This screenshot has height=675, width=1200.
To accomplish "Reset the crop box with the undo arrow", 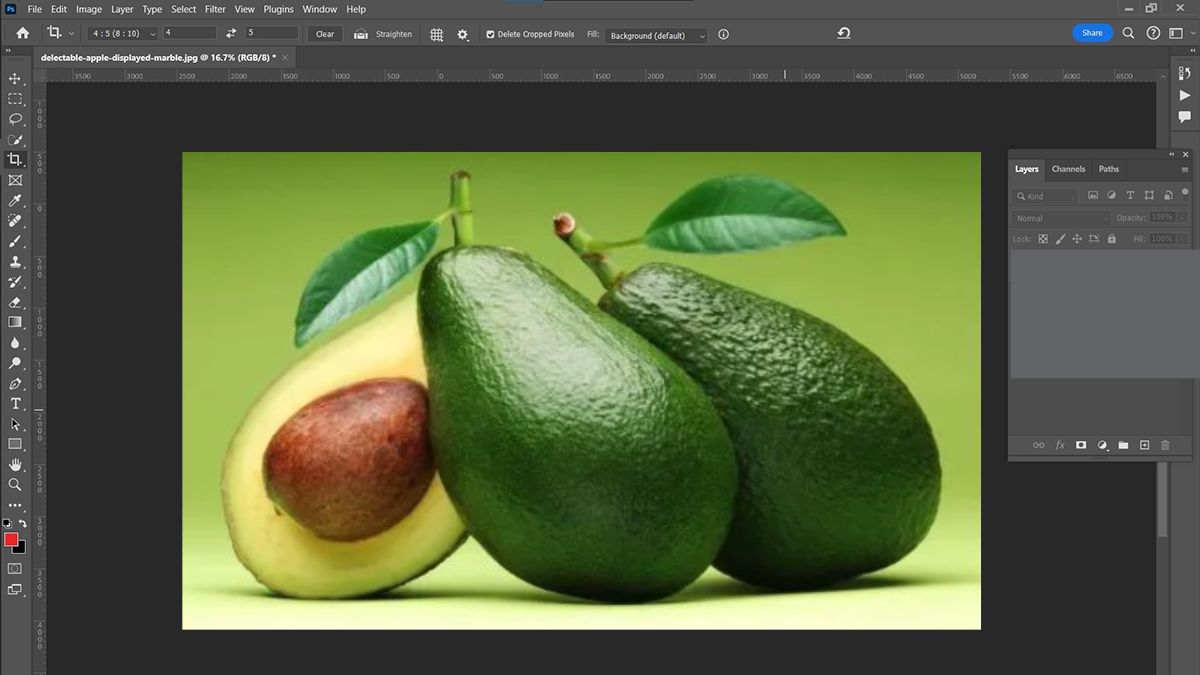I will click(x=844, y=33).
